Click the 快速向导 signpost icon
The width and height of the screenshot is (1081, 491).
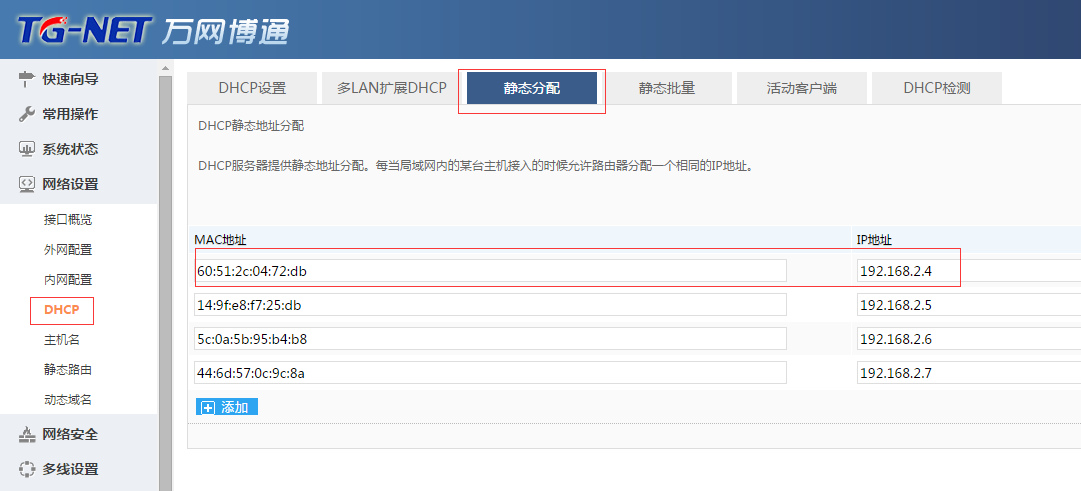[27, 79]
